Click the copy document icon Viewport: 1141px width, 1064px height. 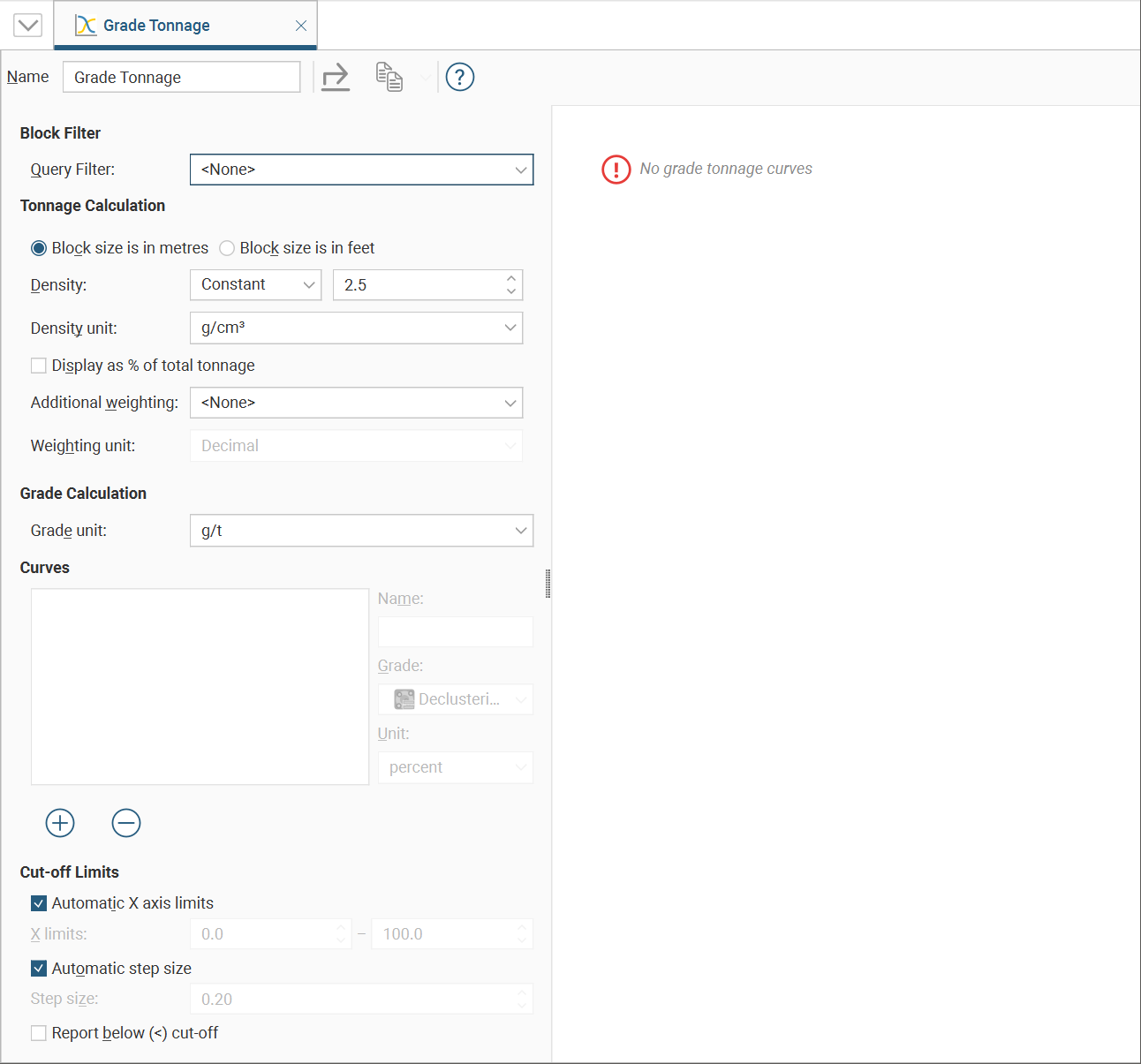pyautogui.click(x=389, y=78)
